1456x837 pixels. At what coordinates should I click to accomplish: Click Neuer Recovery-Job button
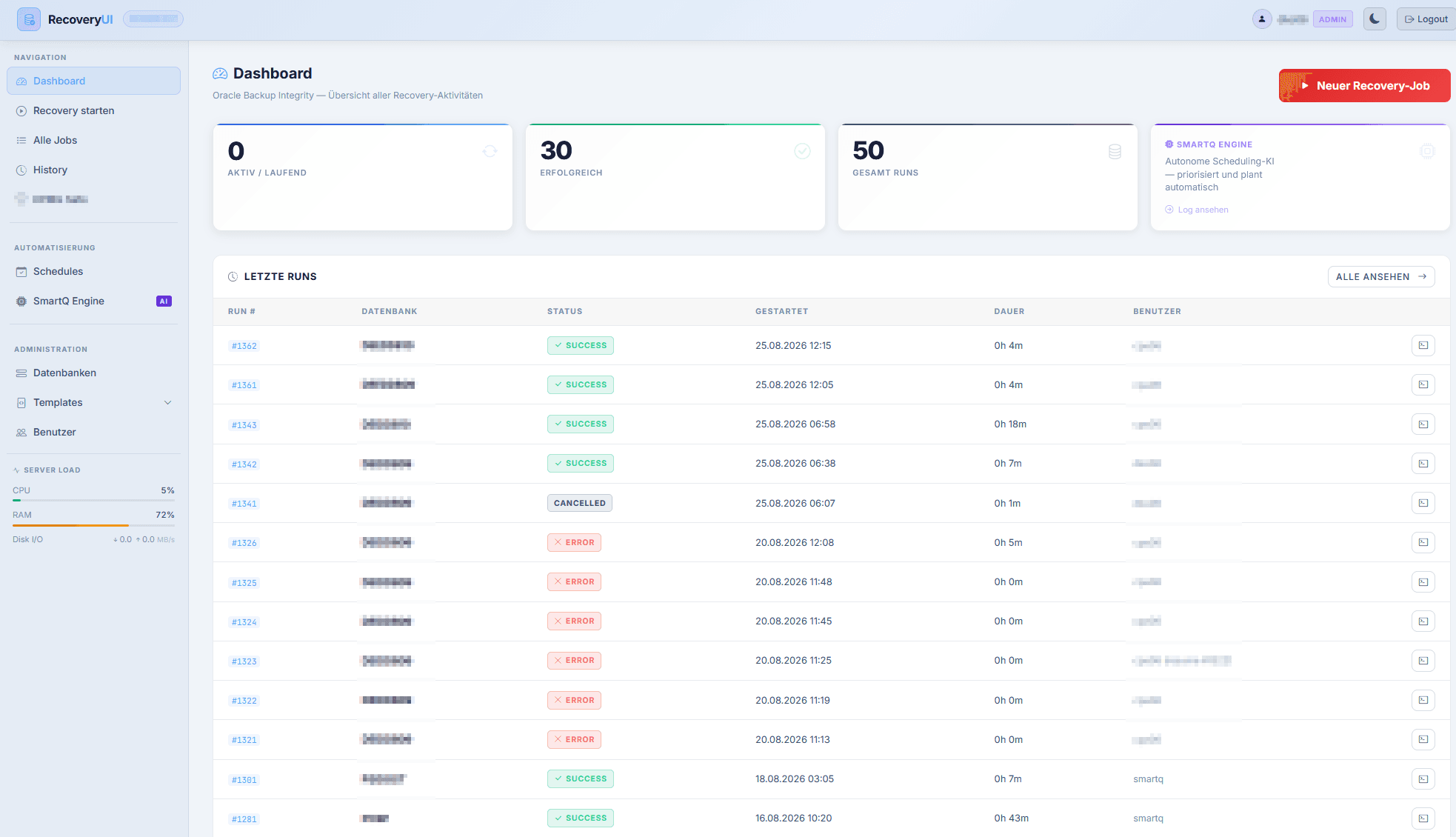click(x=1364, y=86)
